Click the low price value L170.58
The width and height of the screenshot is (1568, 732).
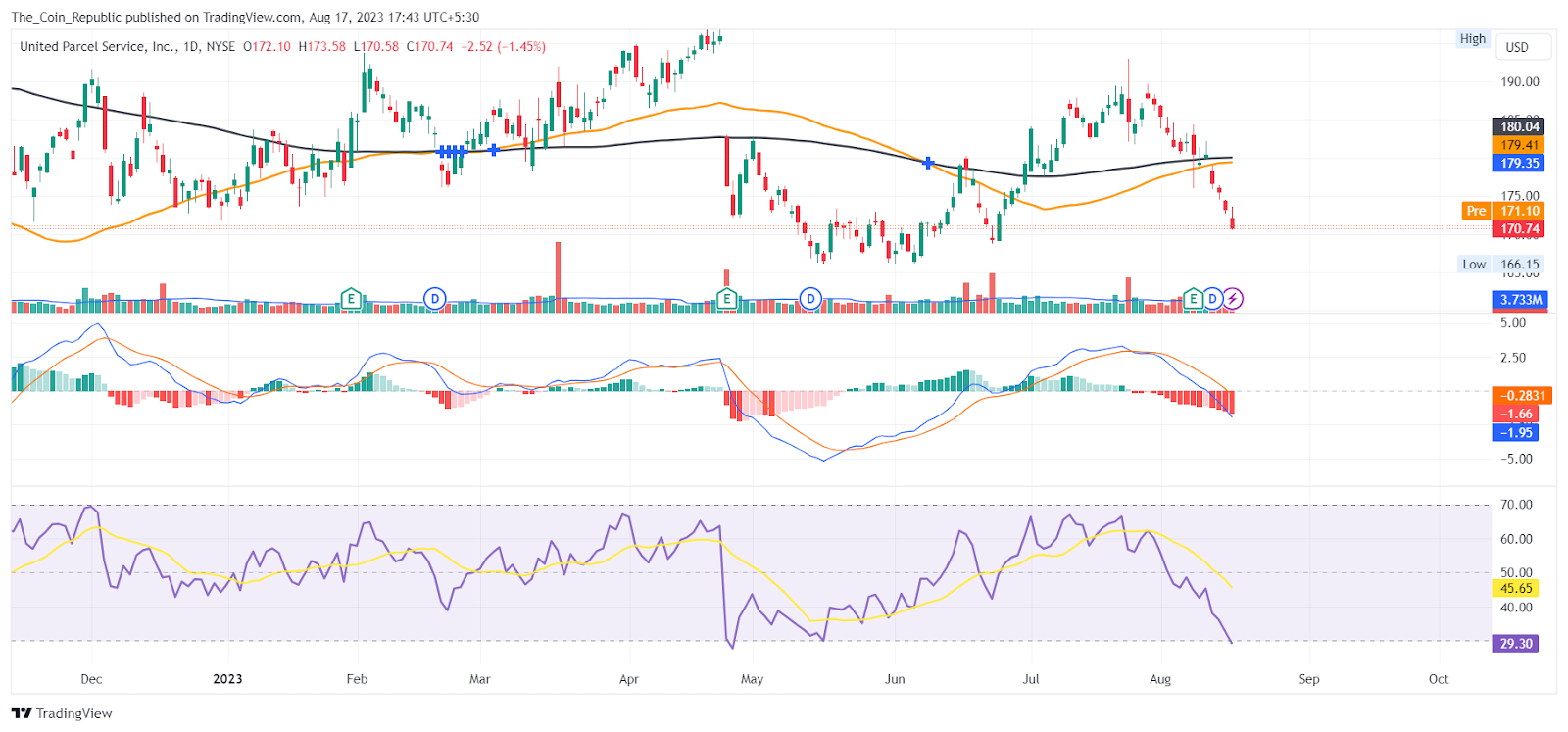click(x=376, y=46)
